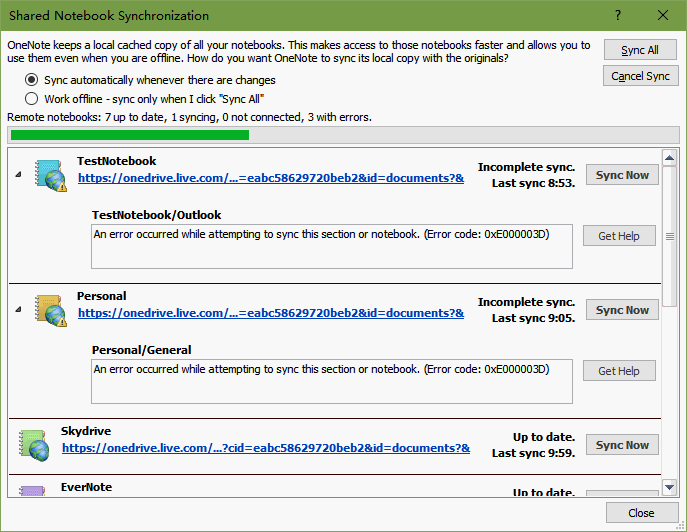Screen dimensions: 687x532
Task: Click the Remote notebooks status summary text
Action: coord(189,117)
